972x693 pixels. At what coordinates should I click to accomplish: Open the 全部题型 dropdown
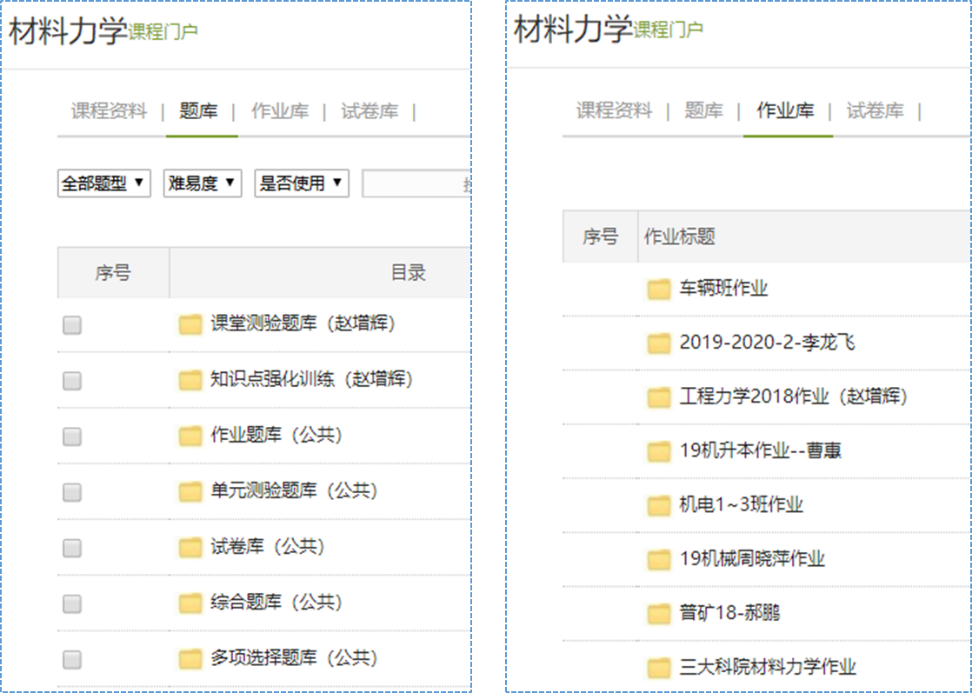(x=104, y=183)
